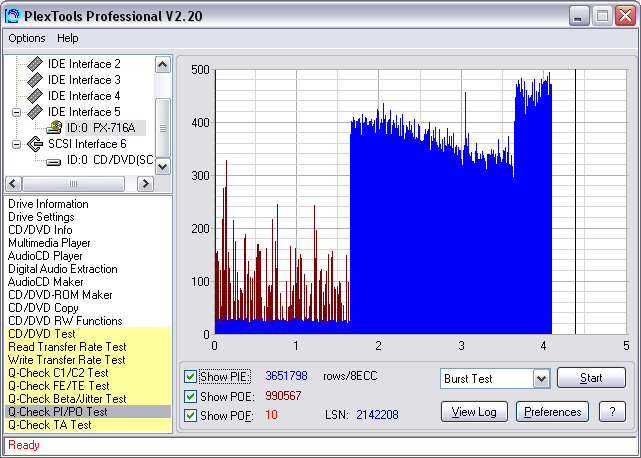Click the POF count 10
The width and height of the screenshot is (641, 458).
(x=271, y=415)
